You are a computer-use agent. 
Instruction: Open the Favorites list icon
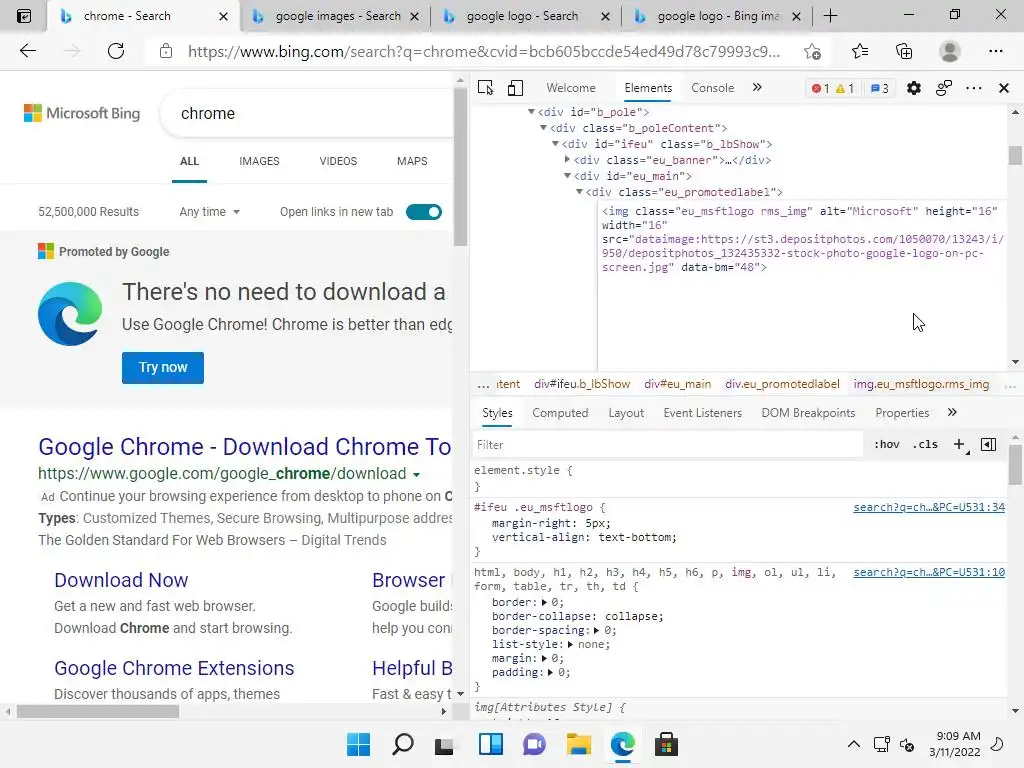[x=859, y=51]
